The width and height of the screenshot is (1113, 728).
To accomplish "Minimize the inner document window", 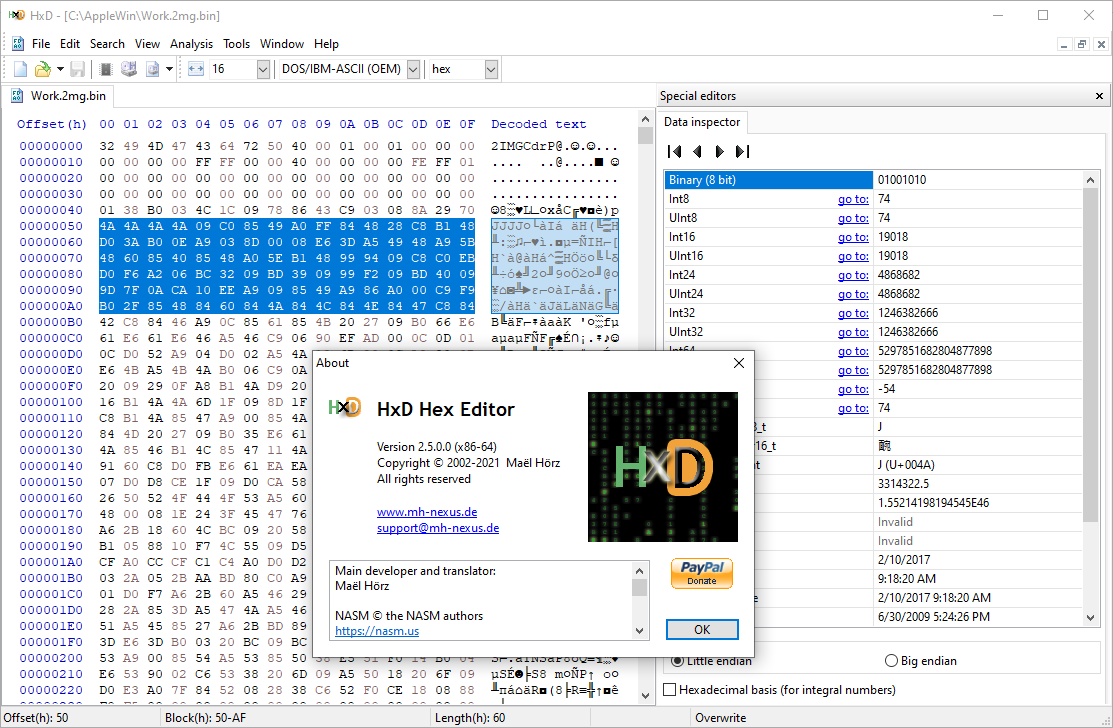I will 1063,44.
